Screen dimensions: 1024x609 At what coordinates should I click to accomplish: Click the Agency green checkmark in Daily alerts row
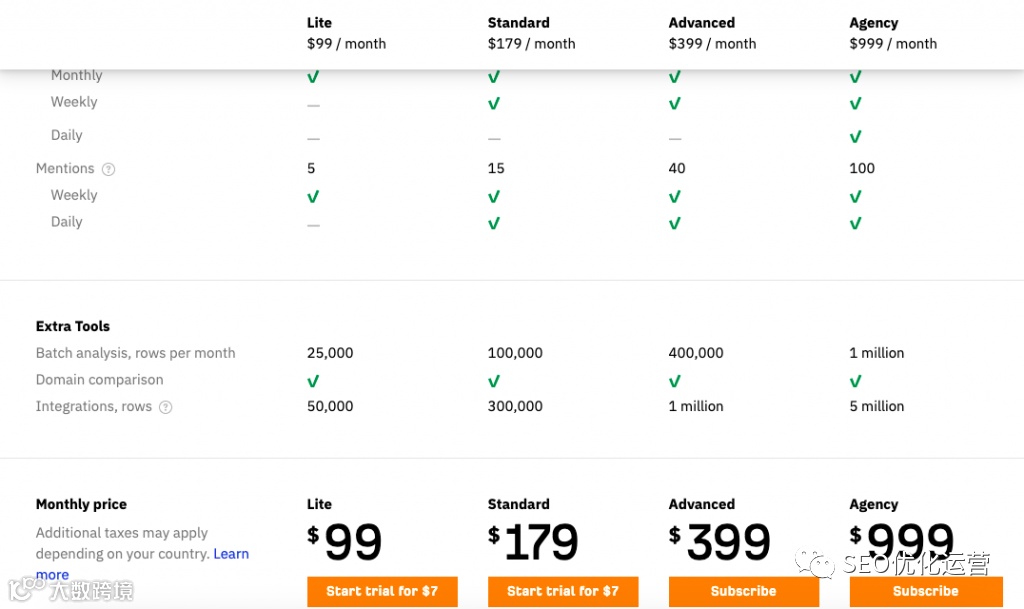[855, 136]
